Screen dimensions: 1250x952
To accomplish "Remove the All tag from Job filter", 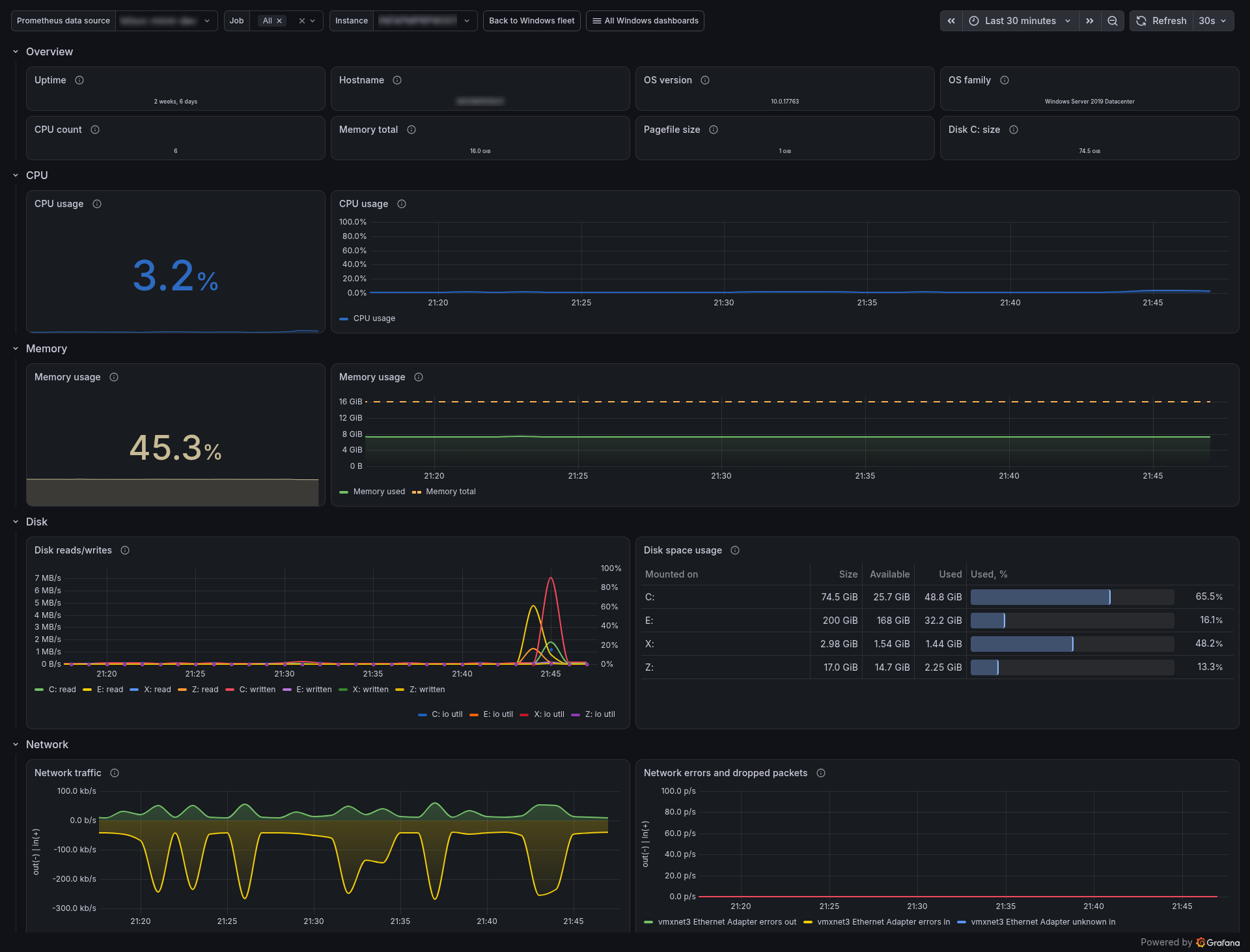I will [279, 21].
